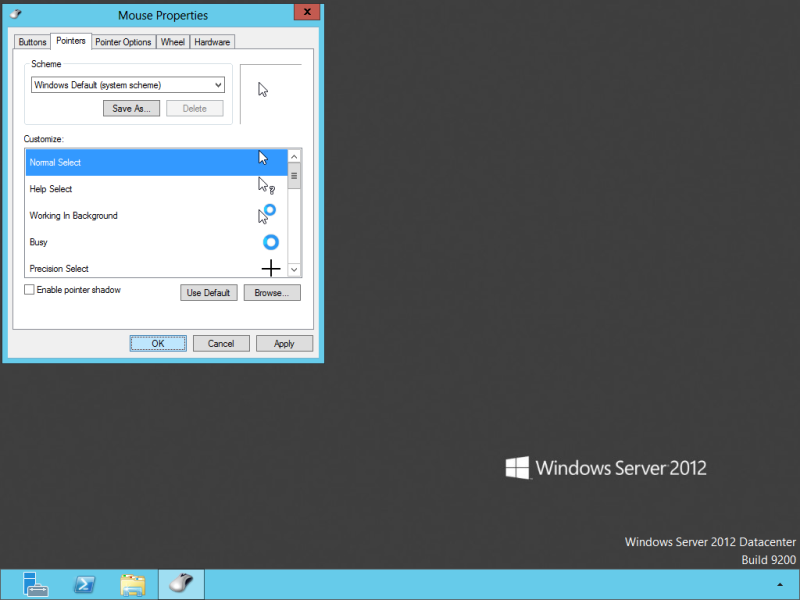Confirm with the OK button

tap(158, 343)
